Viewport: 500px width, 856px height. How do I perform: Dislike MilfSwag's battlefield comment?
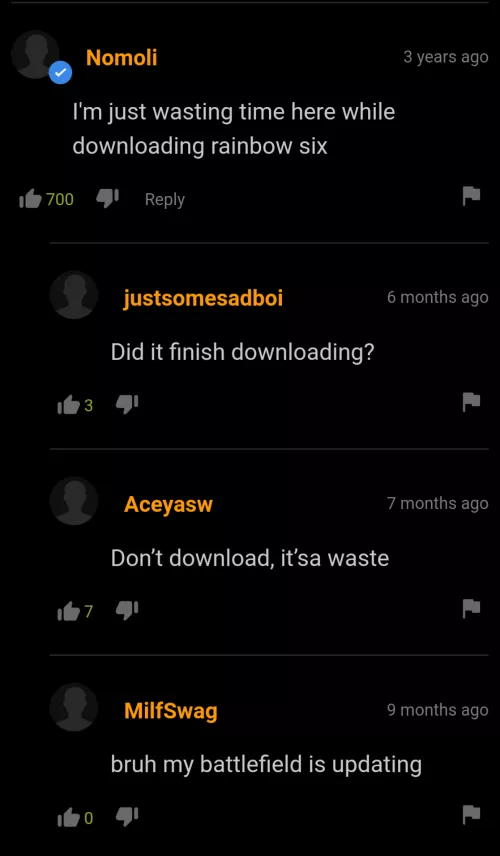127,817
